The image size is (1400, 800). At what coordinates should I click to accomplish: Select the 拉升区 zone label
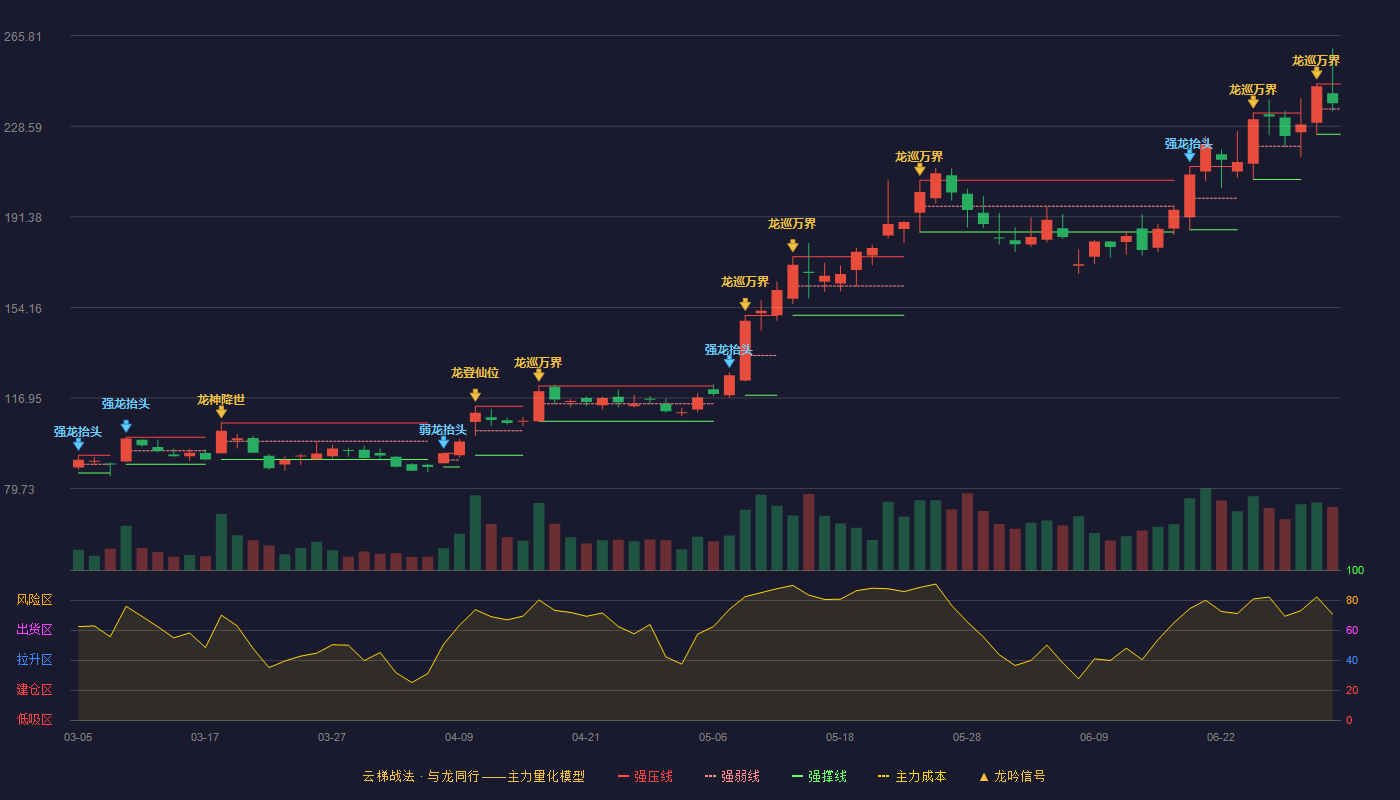click(x=35, y=660)
